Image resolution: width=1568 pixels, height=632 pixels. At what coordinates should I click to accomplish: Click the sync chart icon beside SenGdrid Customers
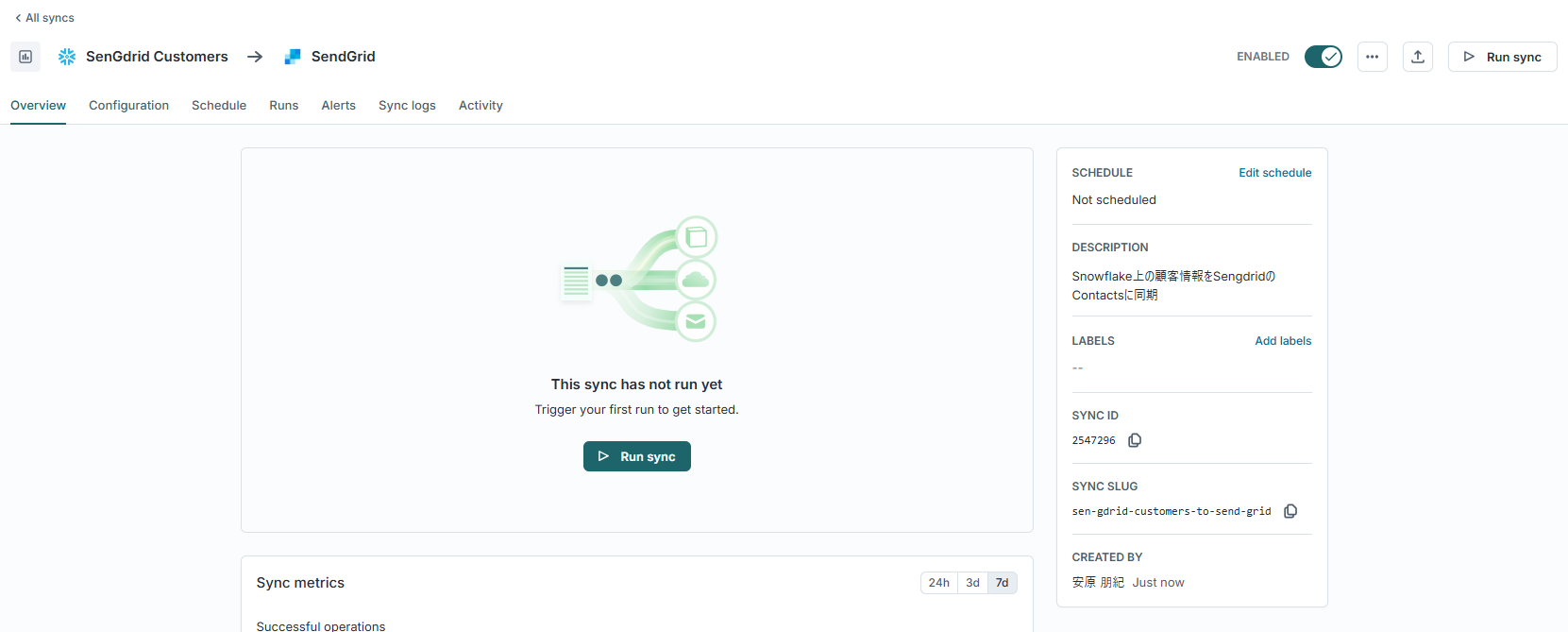point(25,57)
